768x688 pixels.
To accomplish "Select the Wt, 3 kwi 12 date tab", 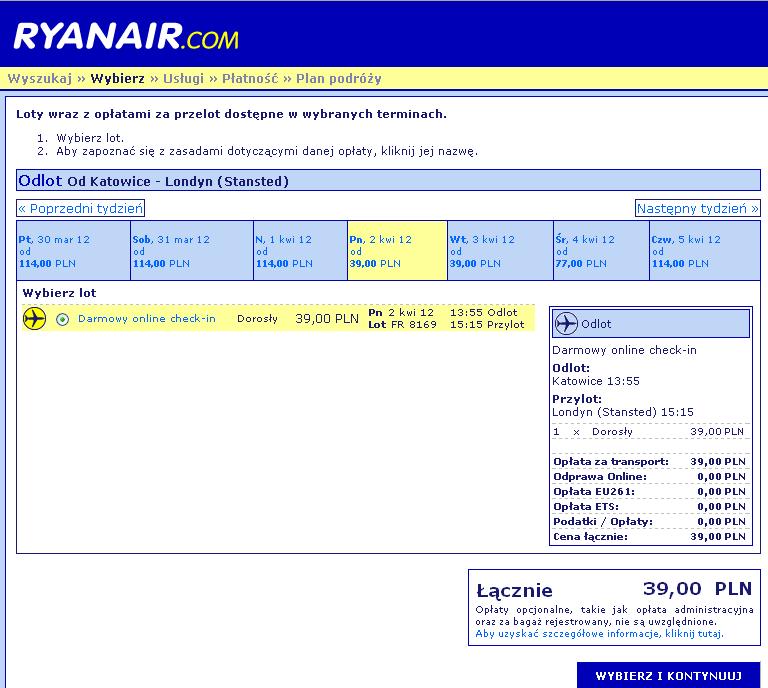I will click(501, 251).
